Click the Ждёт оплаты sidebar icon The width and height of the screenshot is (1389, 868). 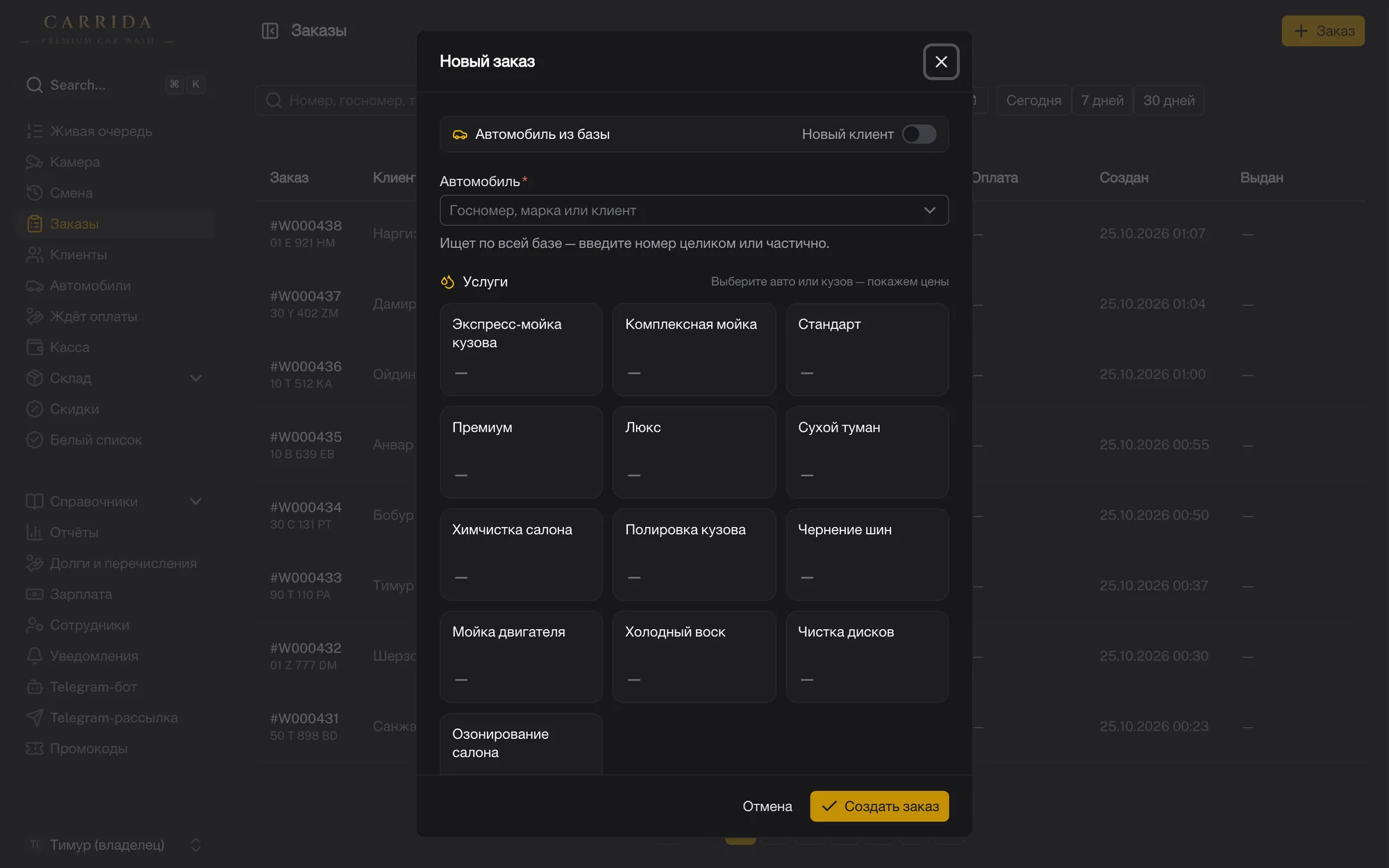(x=35, y=317)
